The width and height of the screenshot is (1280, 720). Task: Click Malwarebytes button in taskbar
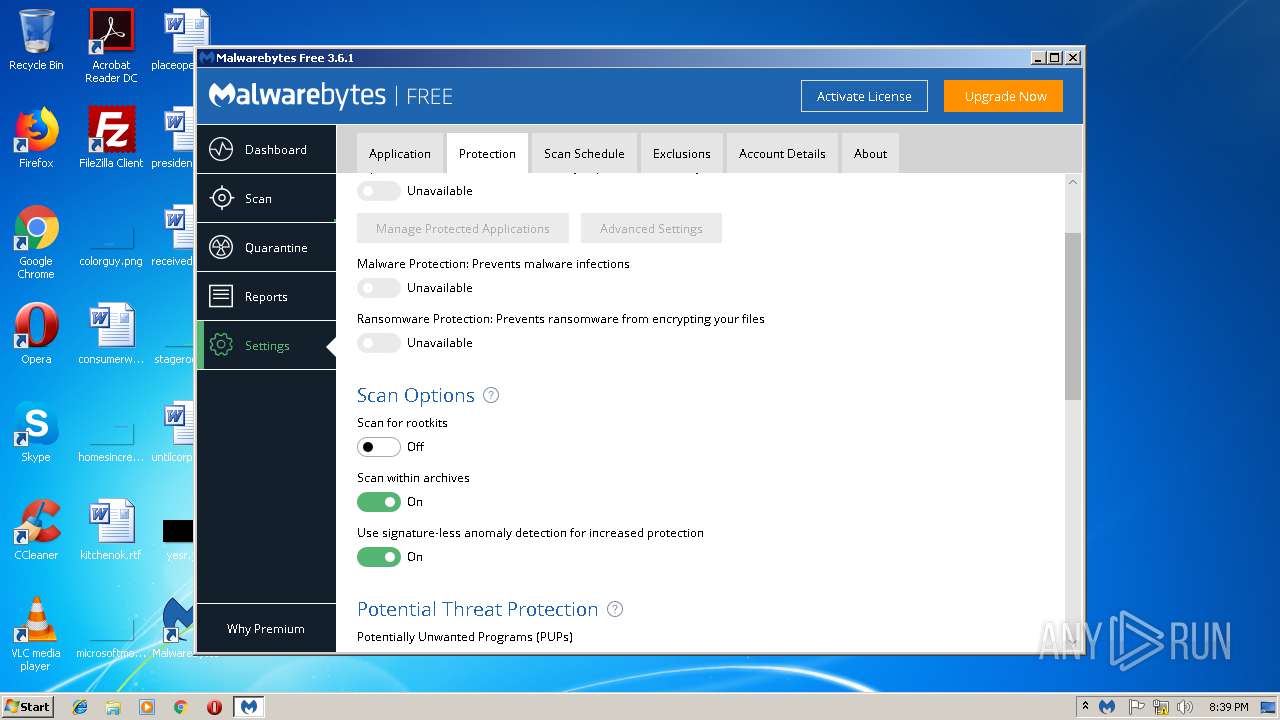[x=248, y=707]
